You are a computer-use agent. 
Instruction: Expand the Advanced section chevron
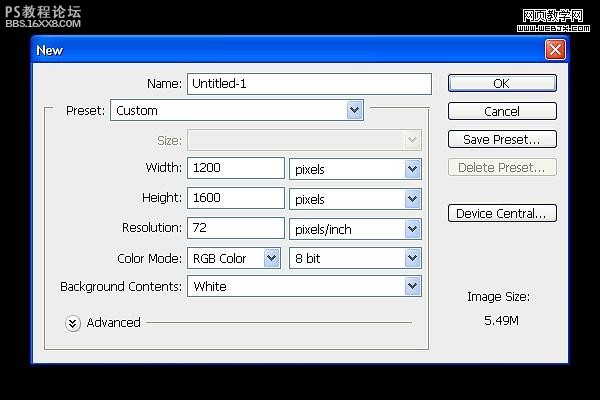pos(73,323)
